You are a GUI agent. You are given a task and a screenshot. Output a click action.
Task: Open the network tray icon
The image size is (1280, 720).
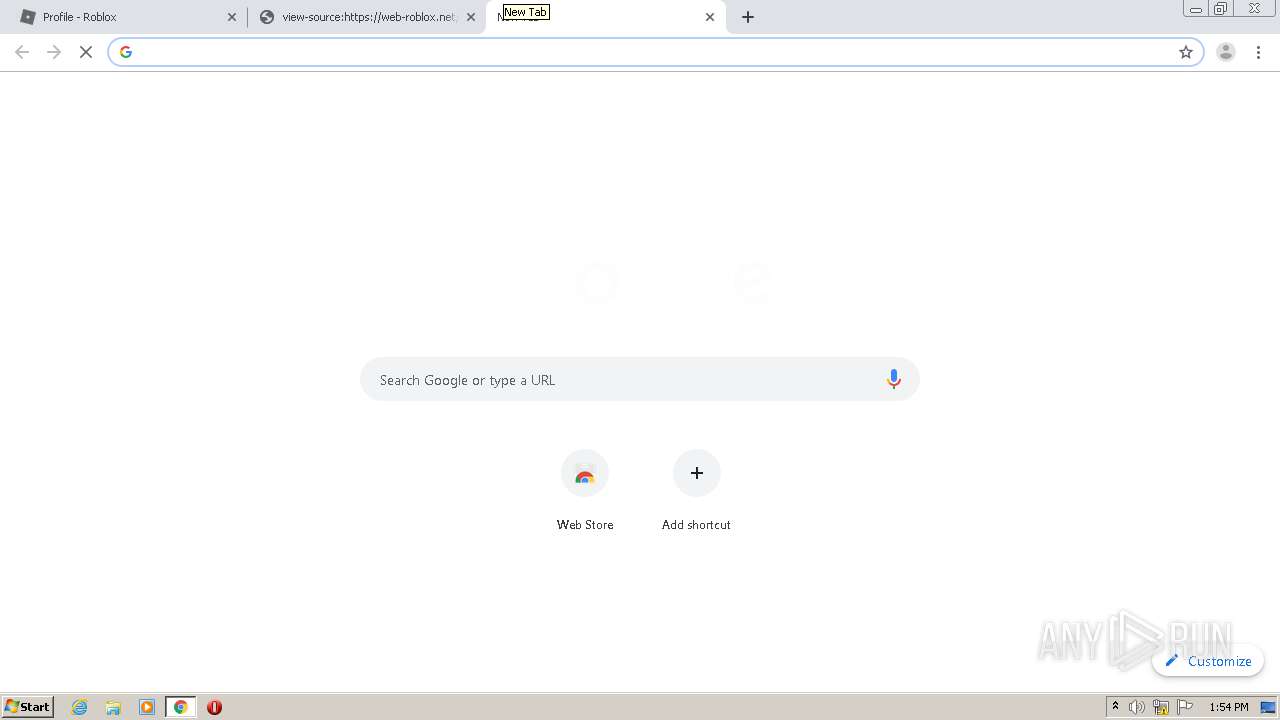[1161, 707]
